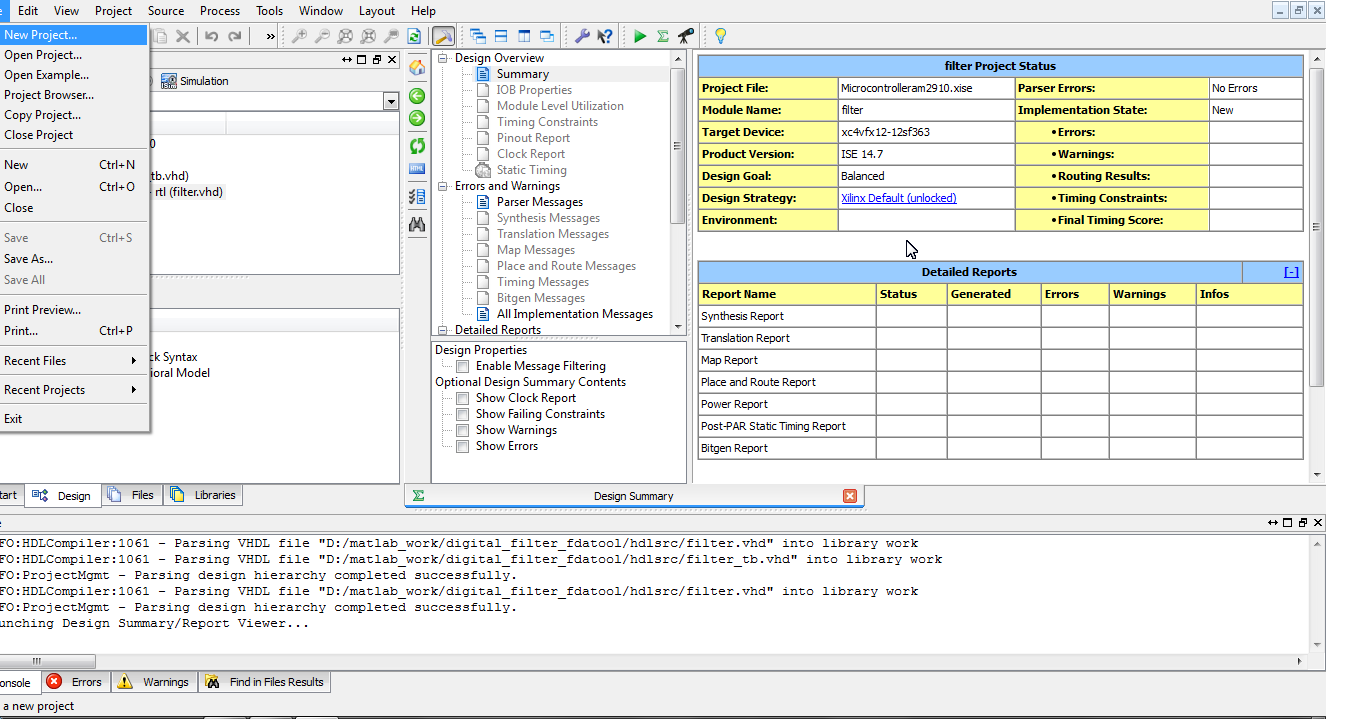
Task: Close the Design Summary tab with the red X
Action: click(850, 496)
